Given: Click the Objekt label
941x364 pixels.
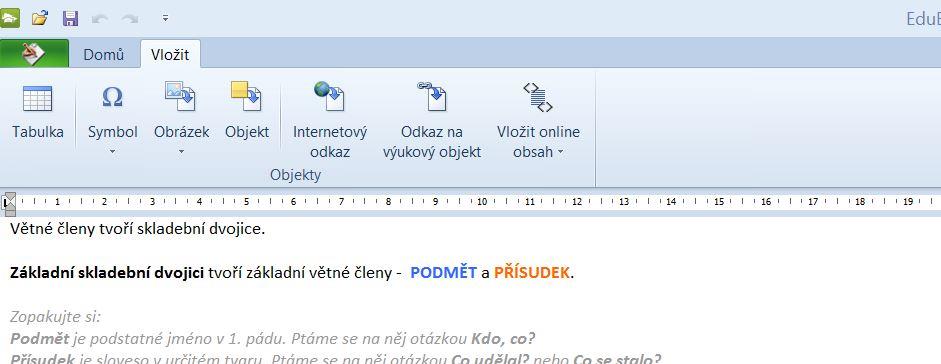Looking at the screenshot, I should 247,132.
